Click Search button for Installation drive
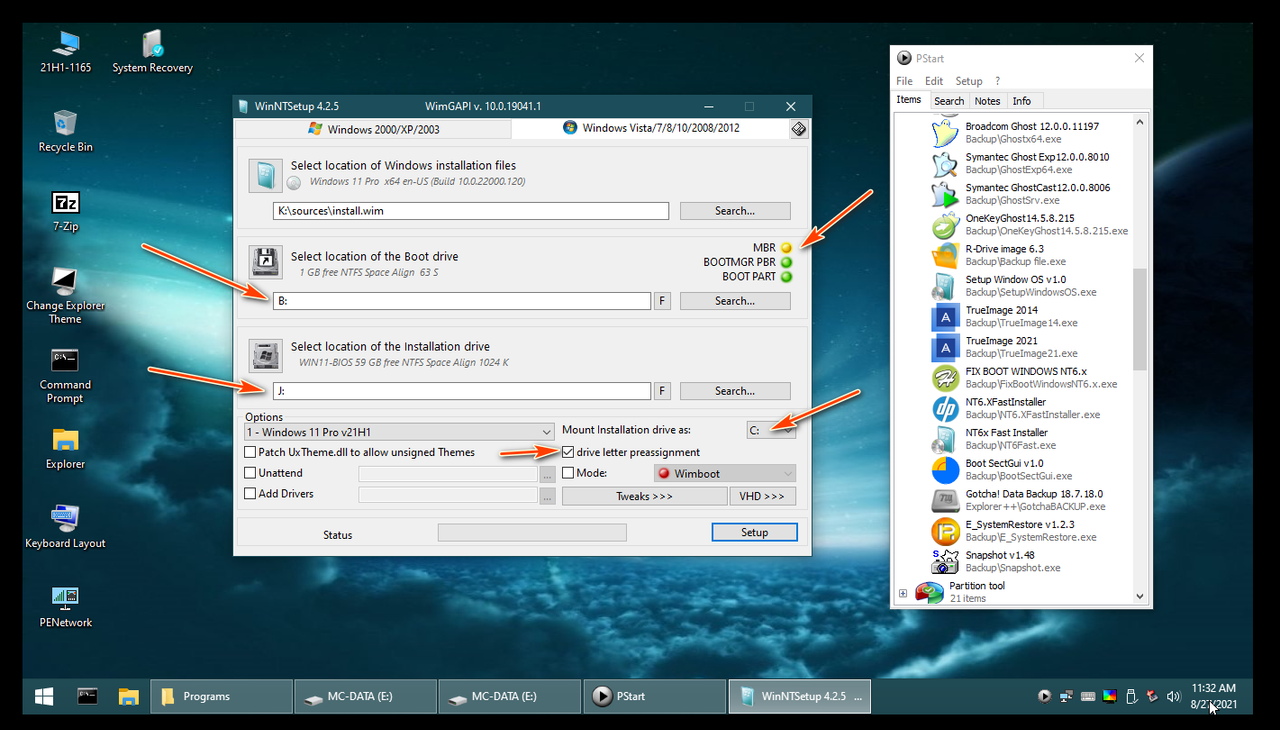The image size is (1280, 730). tap(735, 391)
